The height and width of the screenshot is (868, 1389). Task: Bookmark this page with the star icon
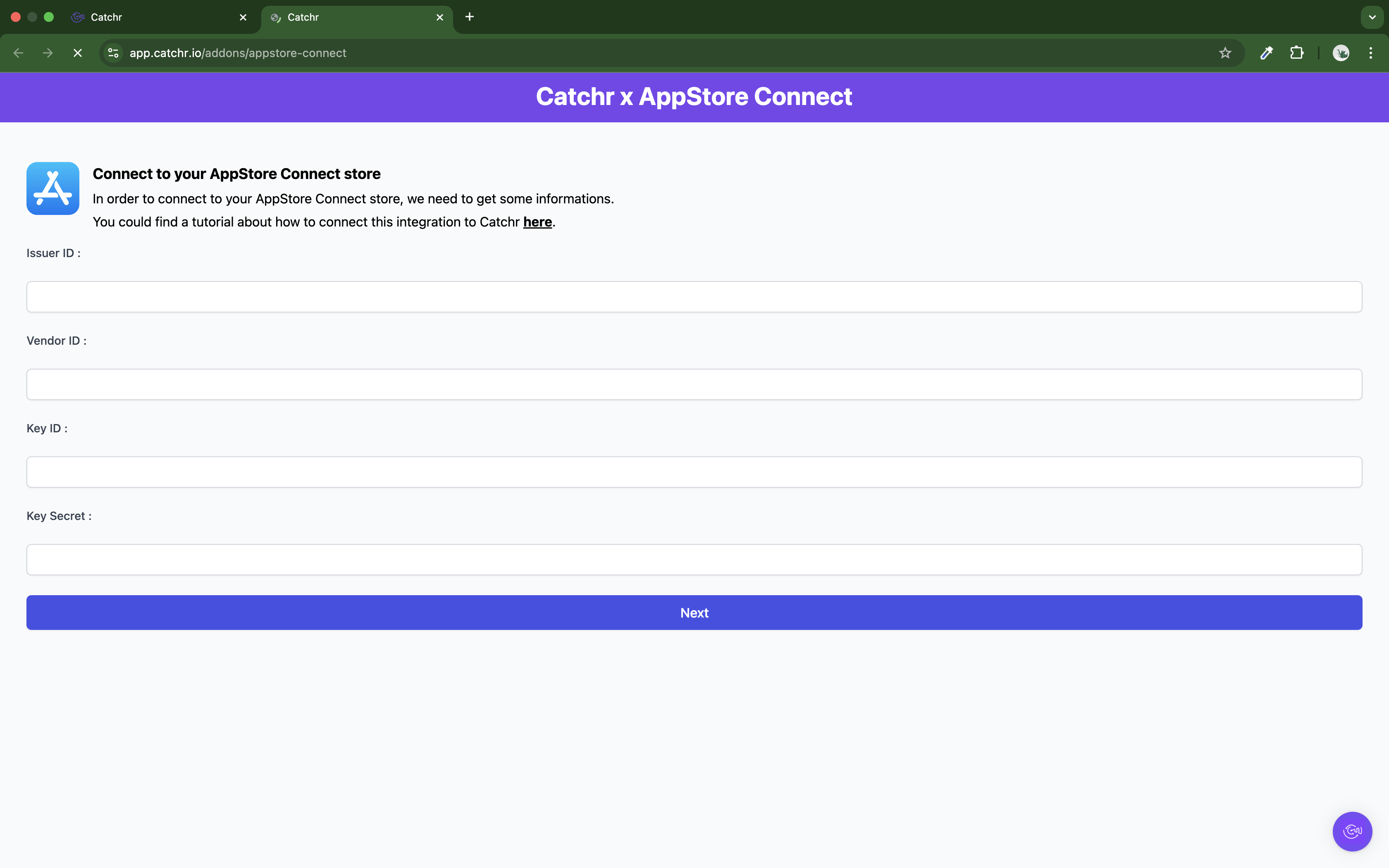pos(1225,53)
